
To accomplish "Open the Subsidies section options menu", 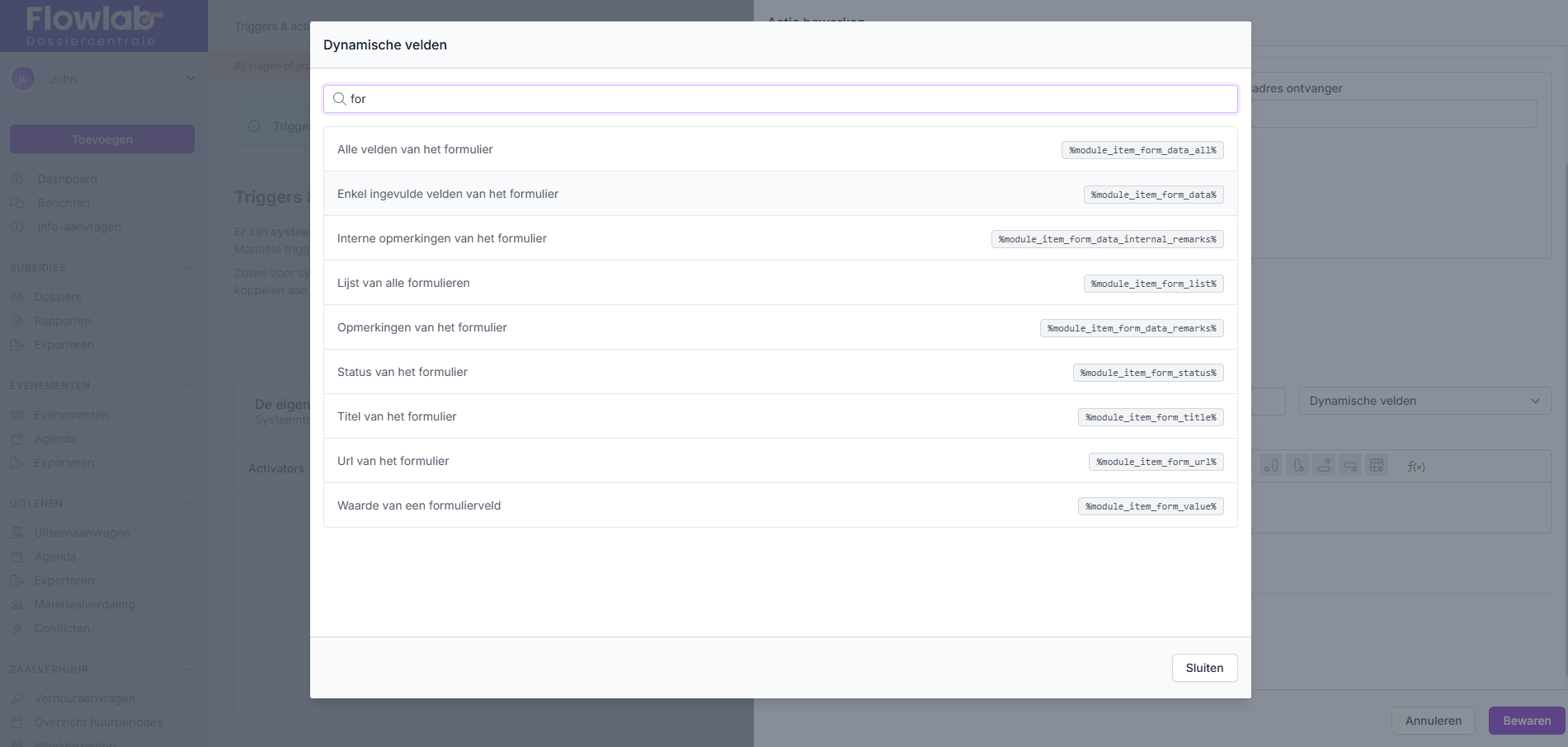I will tap(185, 268).
